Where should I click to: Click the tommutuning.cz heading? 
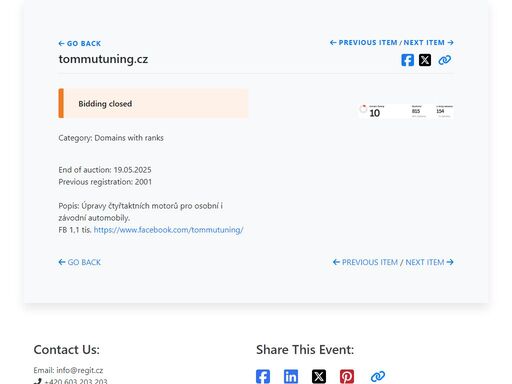pyautogui.click(x=103, y=59)
